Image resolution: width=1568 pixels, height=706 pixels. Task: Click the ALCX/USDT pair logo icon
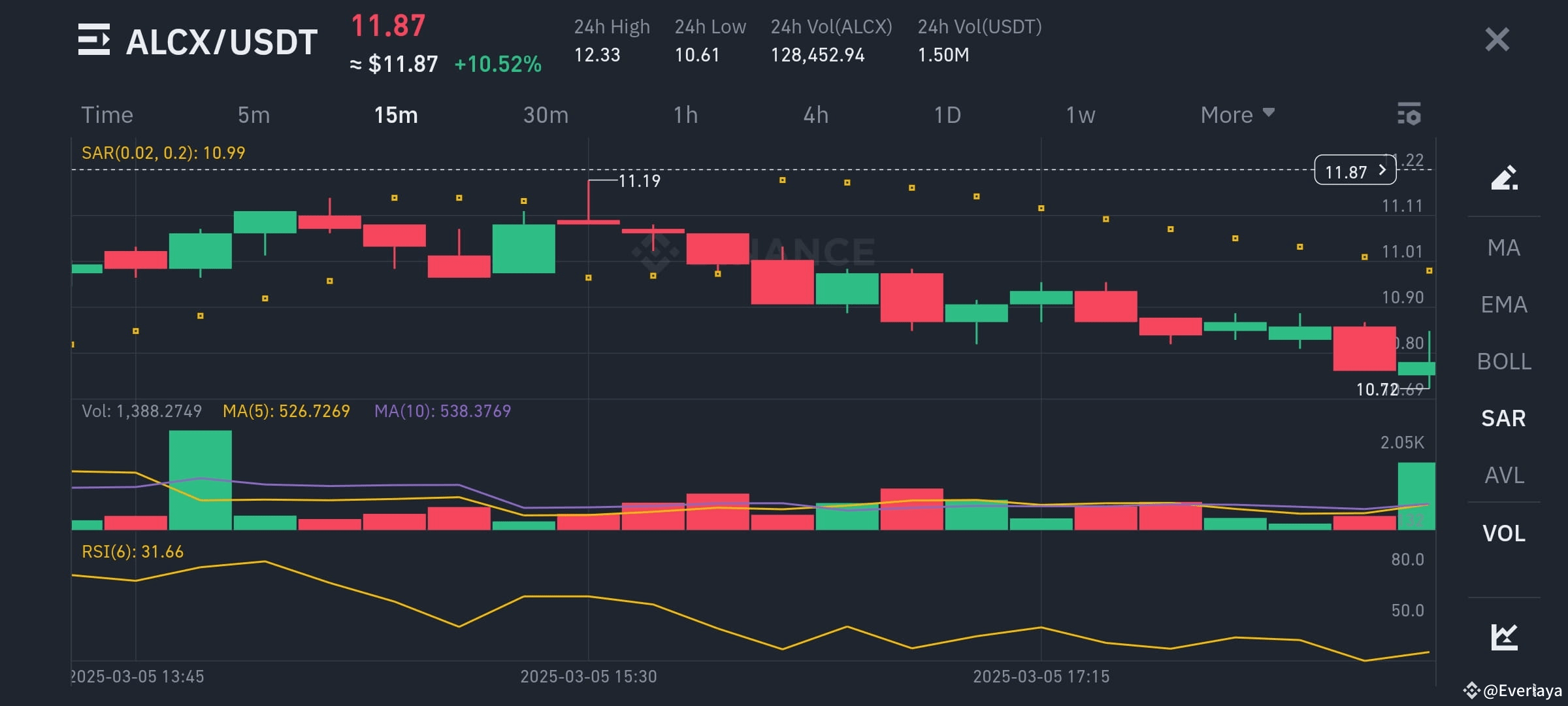(95, 41)
